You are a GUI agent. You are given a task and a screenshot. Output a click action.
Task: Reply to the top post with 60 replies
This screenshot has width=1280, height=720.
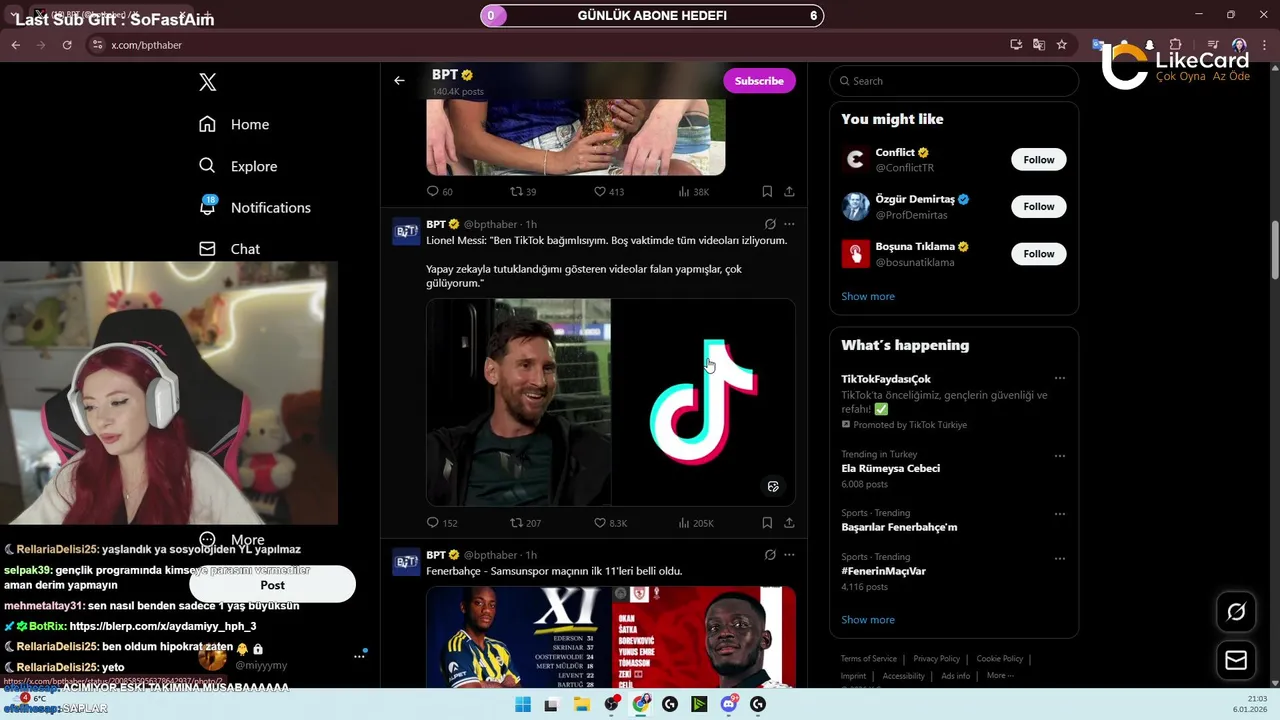click(x=439, y=191)
